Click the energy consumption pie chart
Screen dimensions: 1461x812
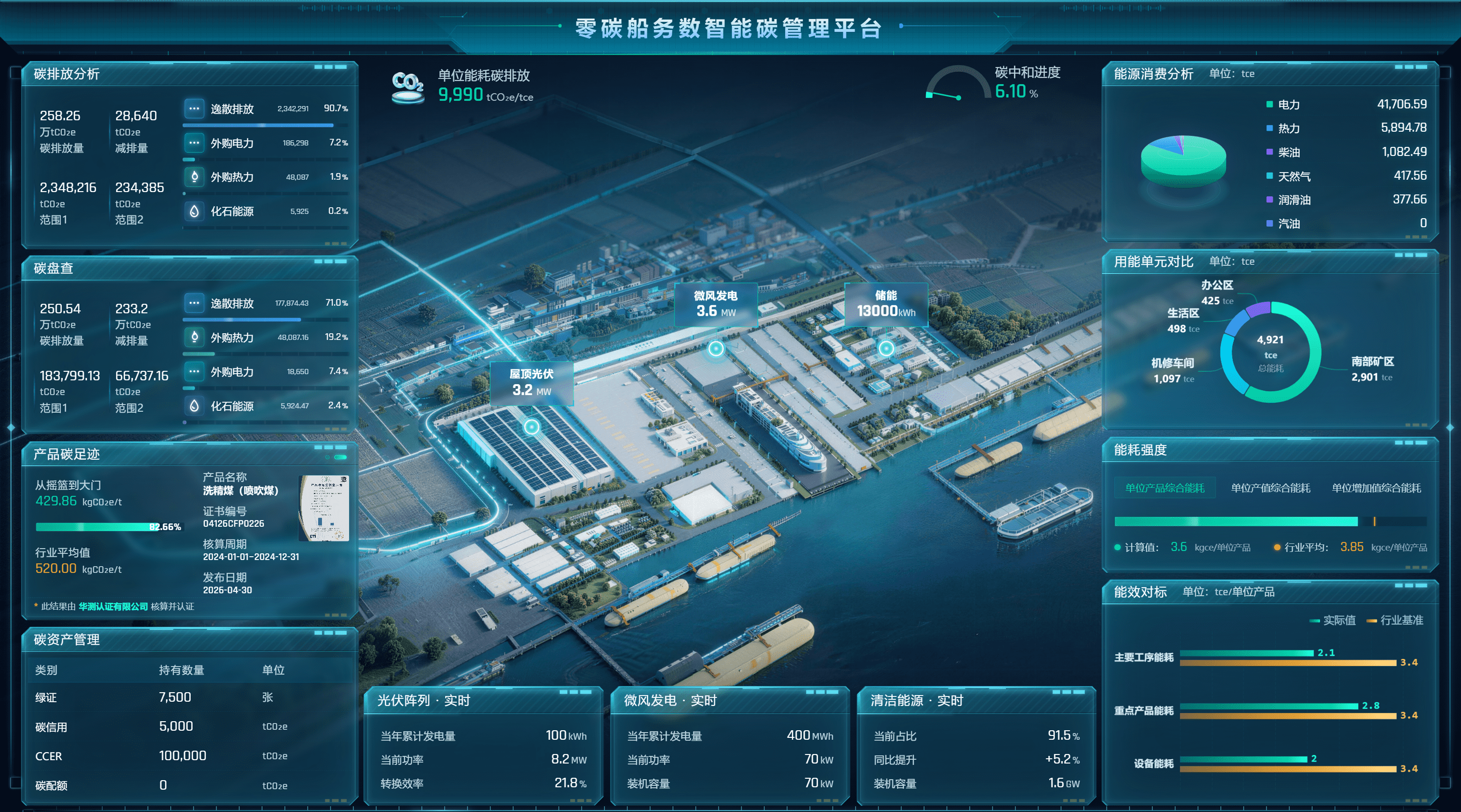coord(1183,161)
